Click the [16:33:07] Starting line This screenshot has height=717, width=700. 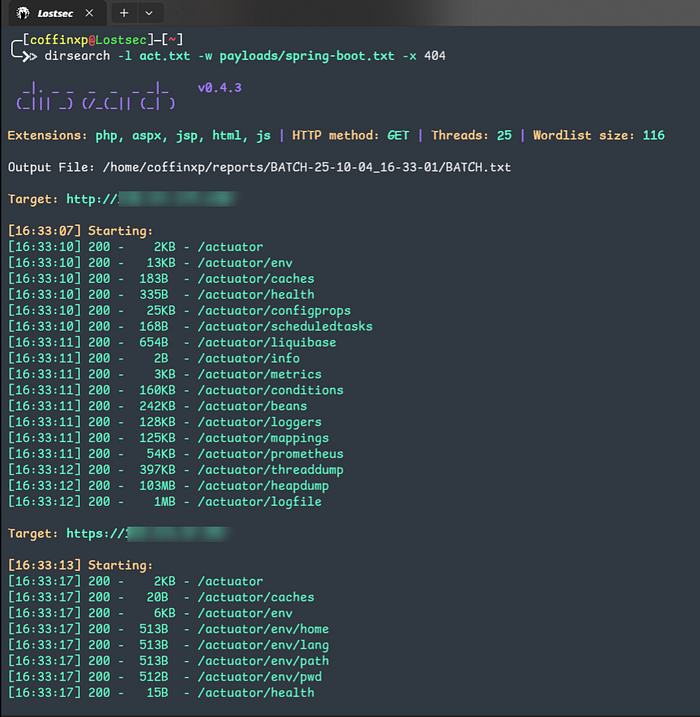pos(81,231)
